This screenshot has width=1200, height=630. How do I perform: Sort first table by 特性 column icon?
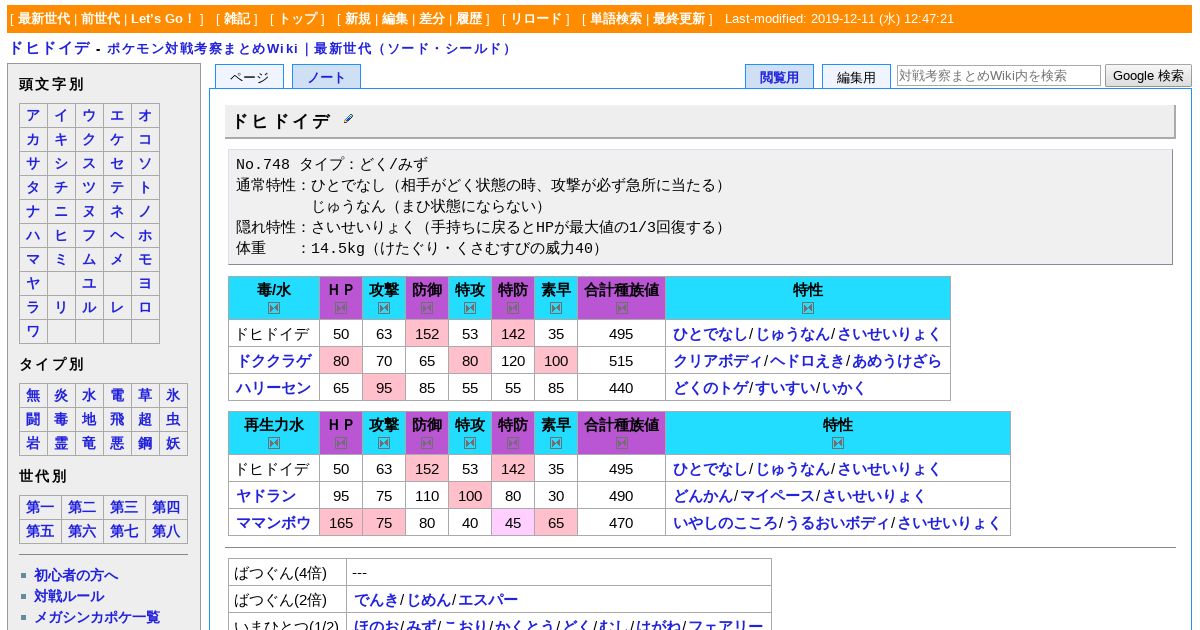[x=808, y=308]
